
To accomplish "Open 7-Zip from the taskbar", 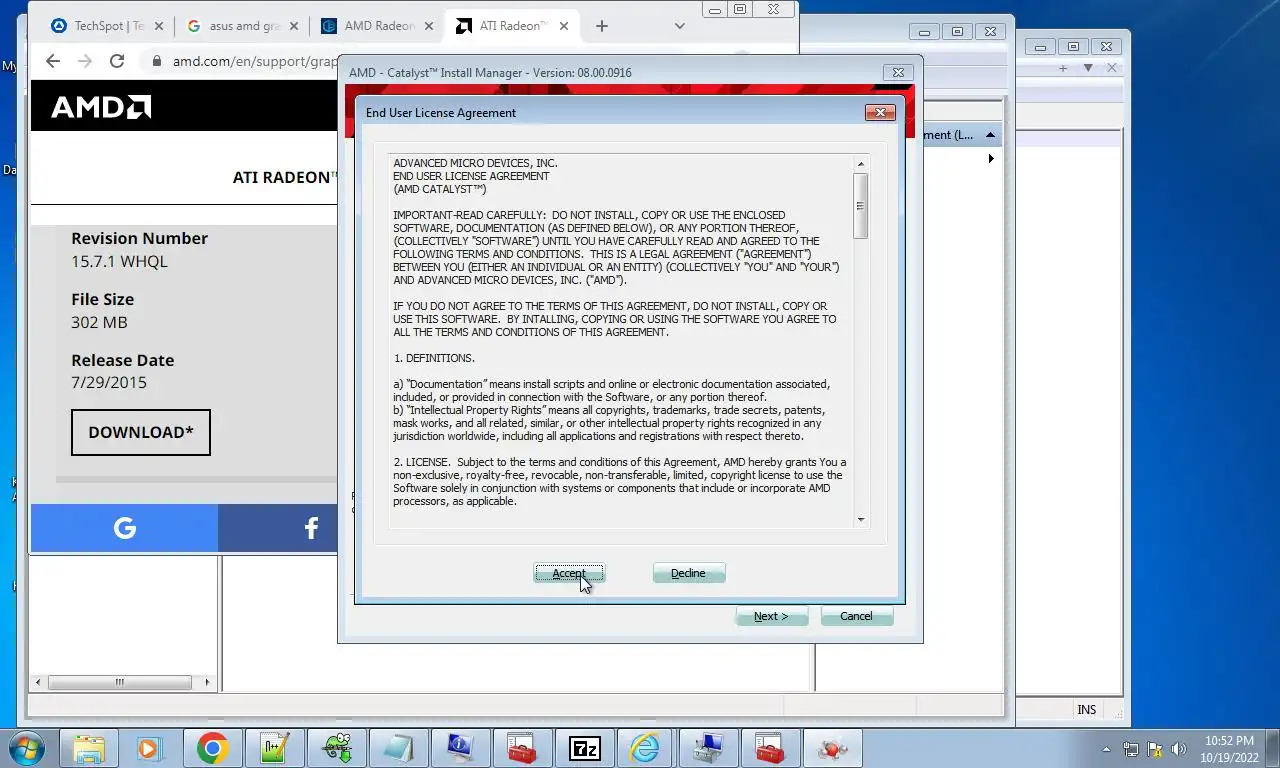I will pos(584,748).
